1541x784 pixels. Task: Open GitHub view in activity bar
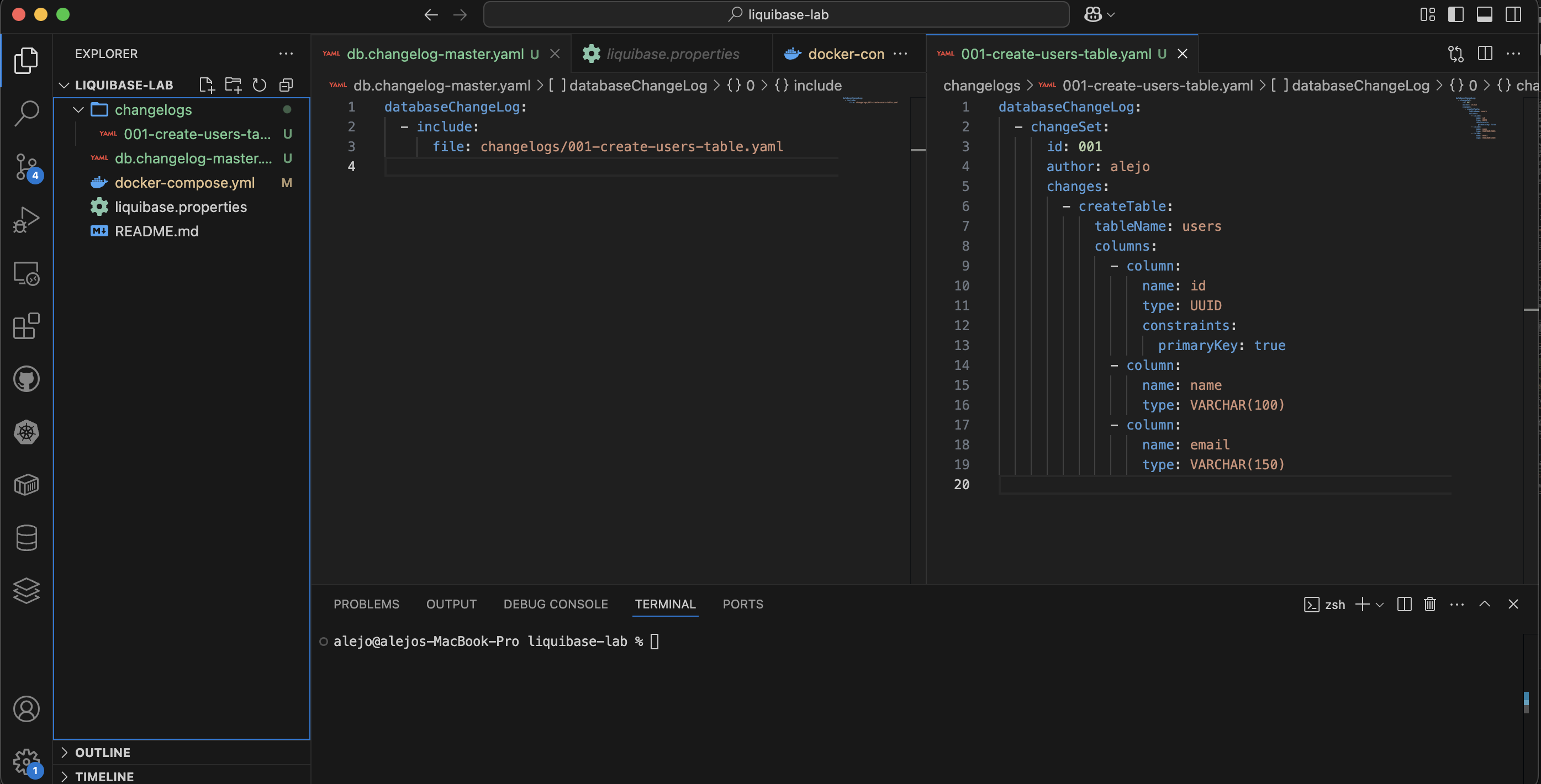(27, 379)
